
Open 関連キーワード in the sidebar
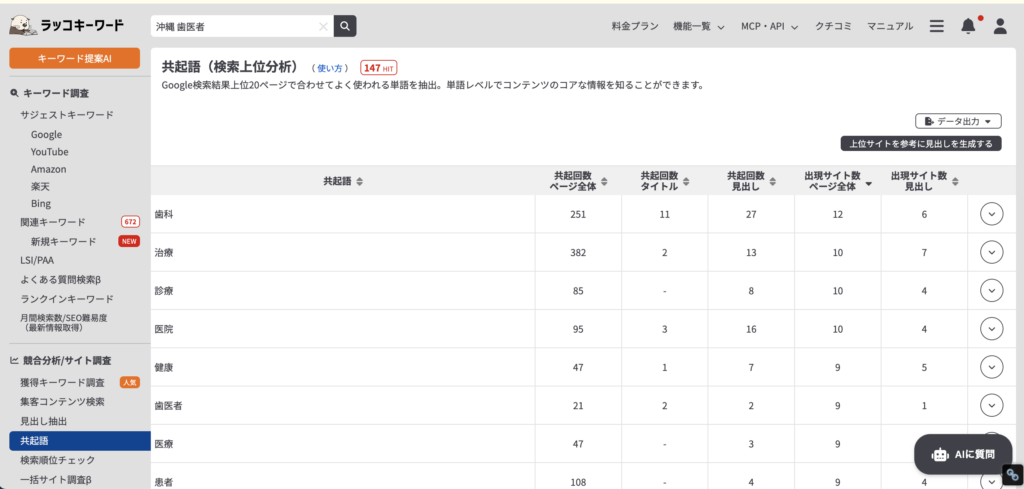(52, 222)
